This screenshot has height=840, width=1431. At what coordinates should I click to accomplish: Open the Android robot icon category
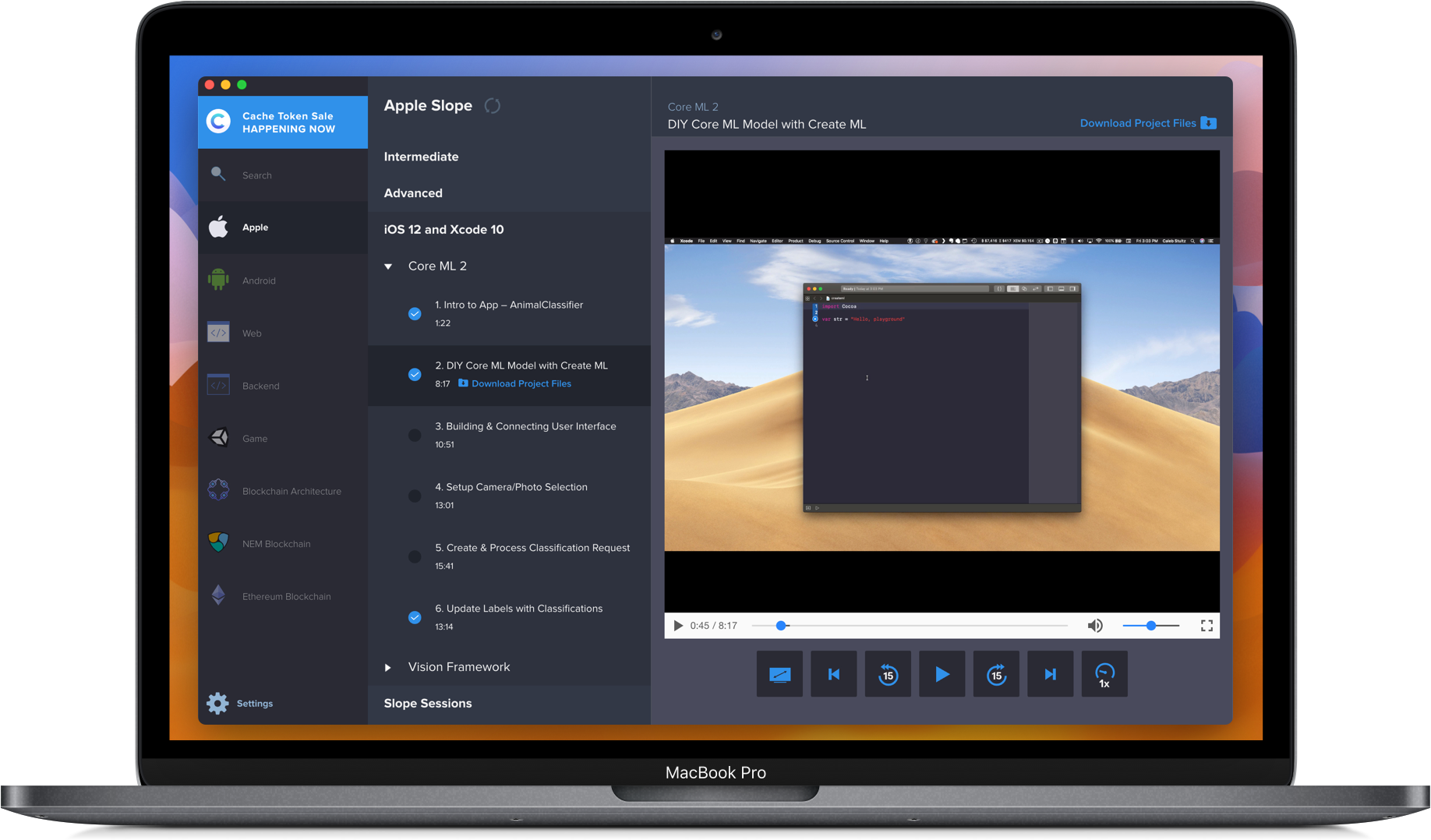point(218,280)
